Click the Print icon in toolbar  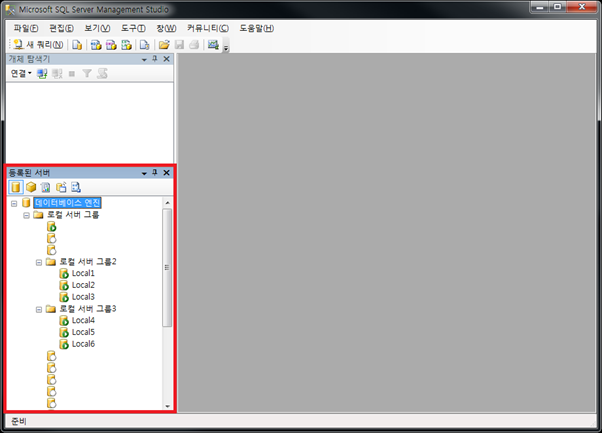tap(194, 45)
